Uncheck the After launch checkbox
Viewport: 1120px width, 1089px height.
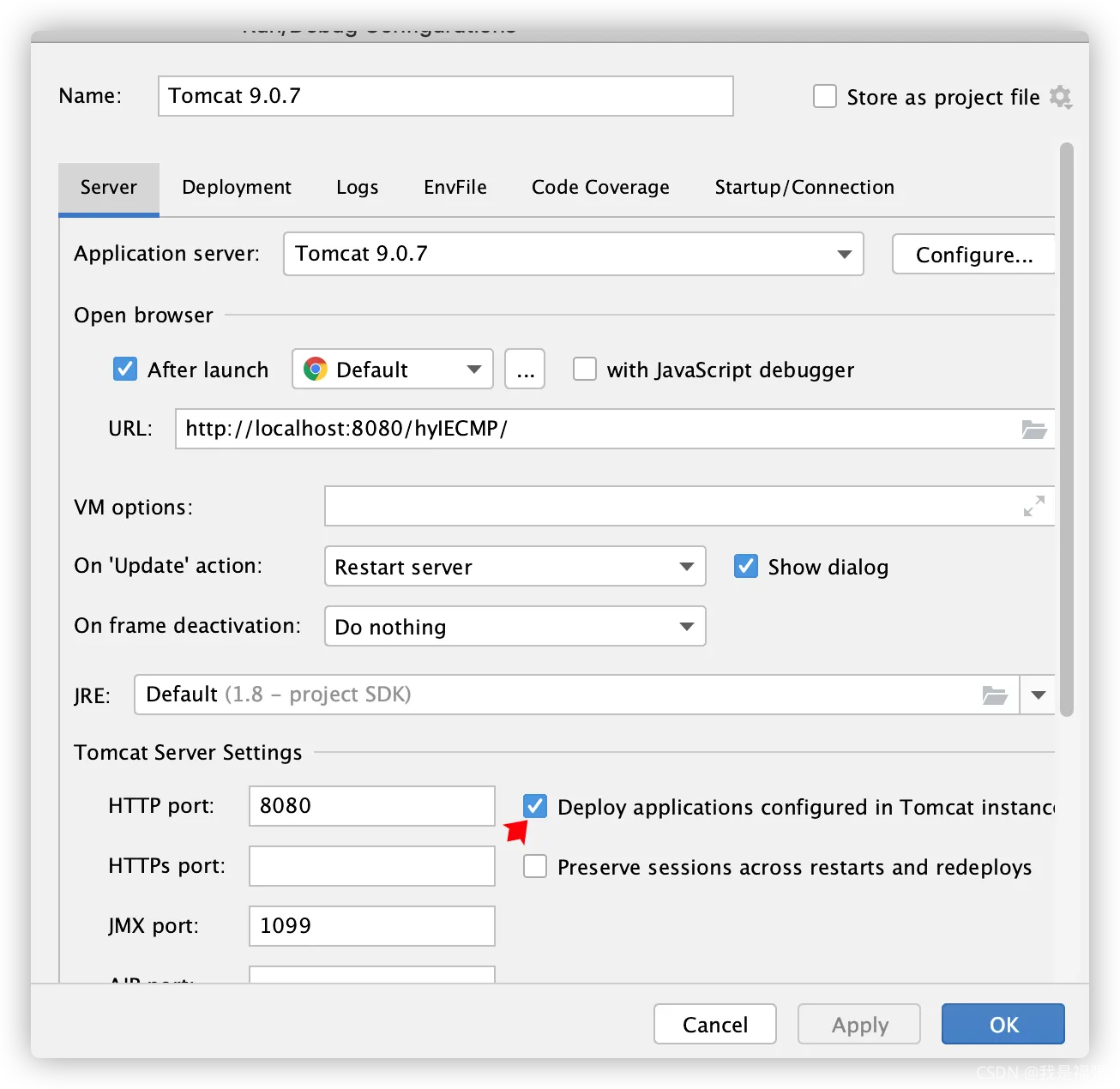tap(125, 369)
